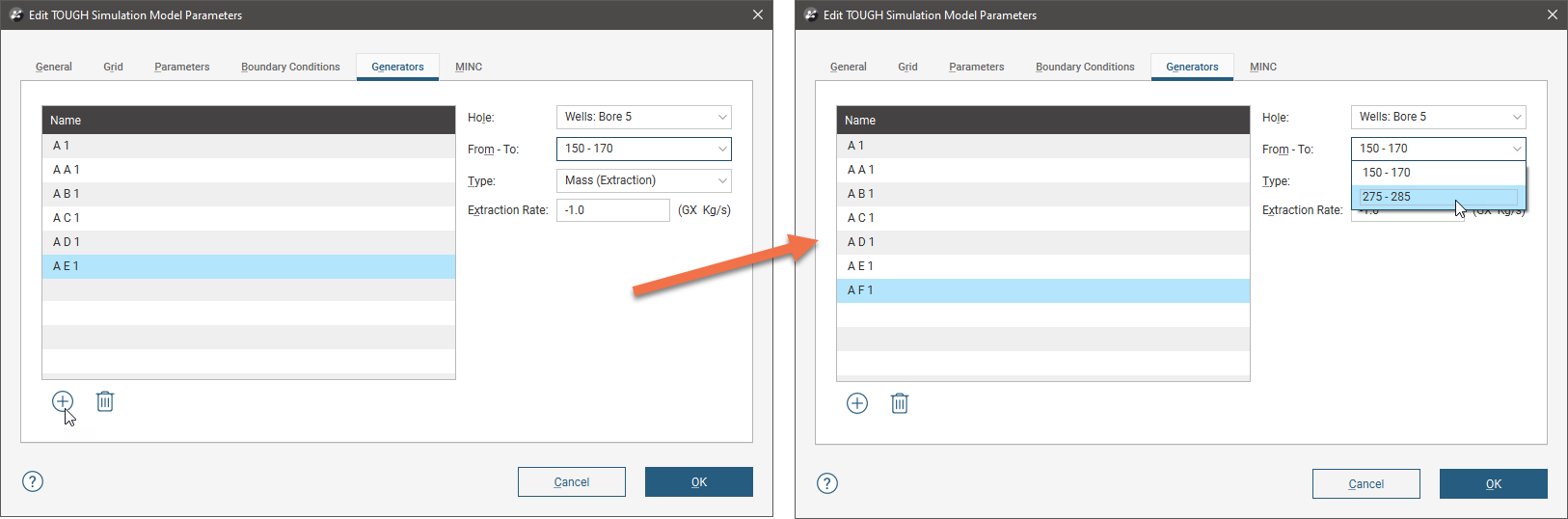Screen dimensions: 1568x519
Task: Click the trash delete icon in right dialog
Action: click(x=900, y=403)
